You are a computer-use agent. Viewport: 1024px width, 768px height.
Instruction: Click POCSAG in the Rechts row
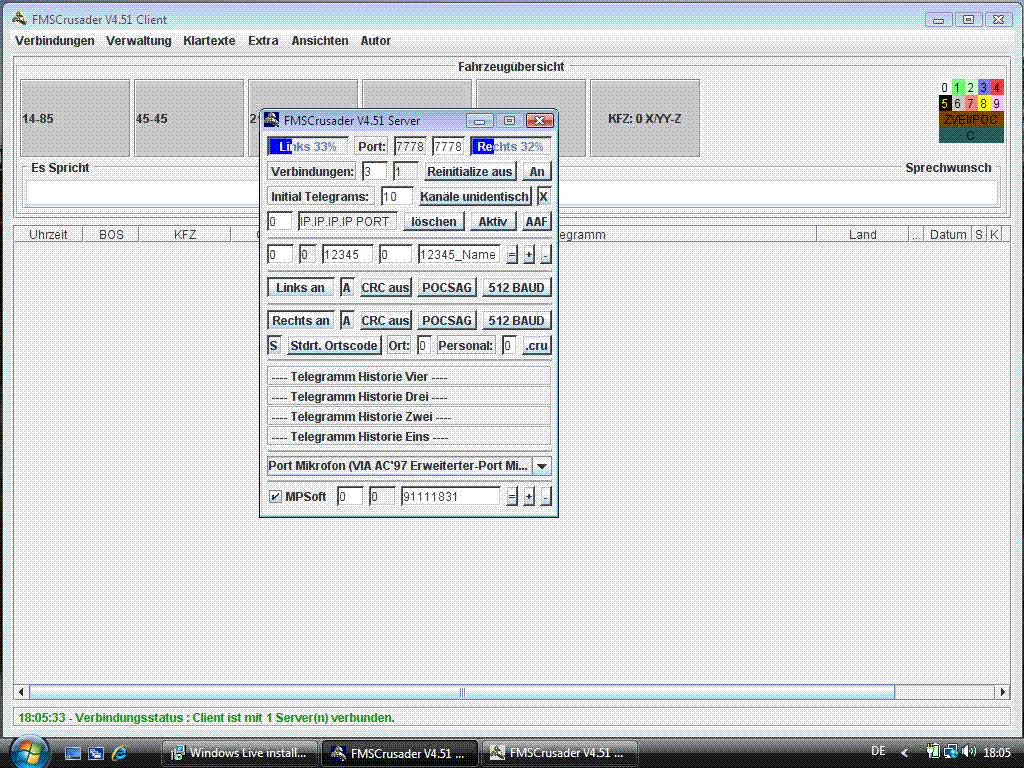pyautogui.click(x=447, y=321)
